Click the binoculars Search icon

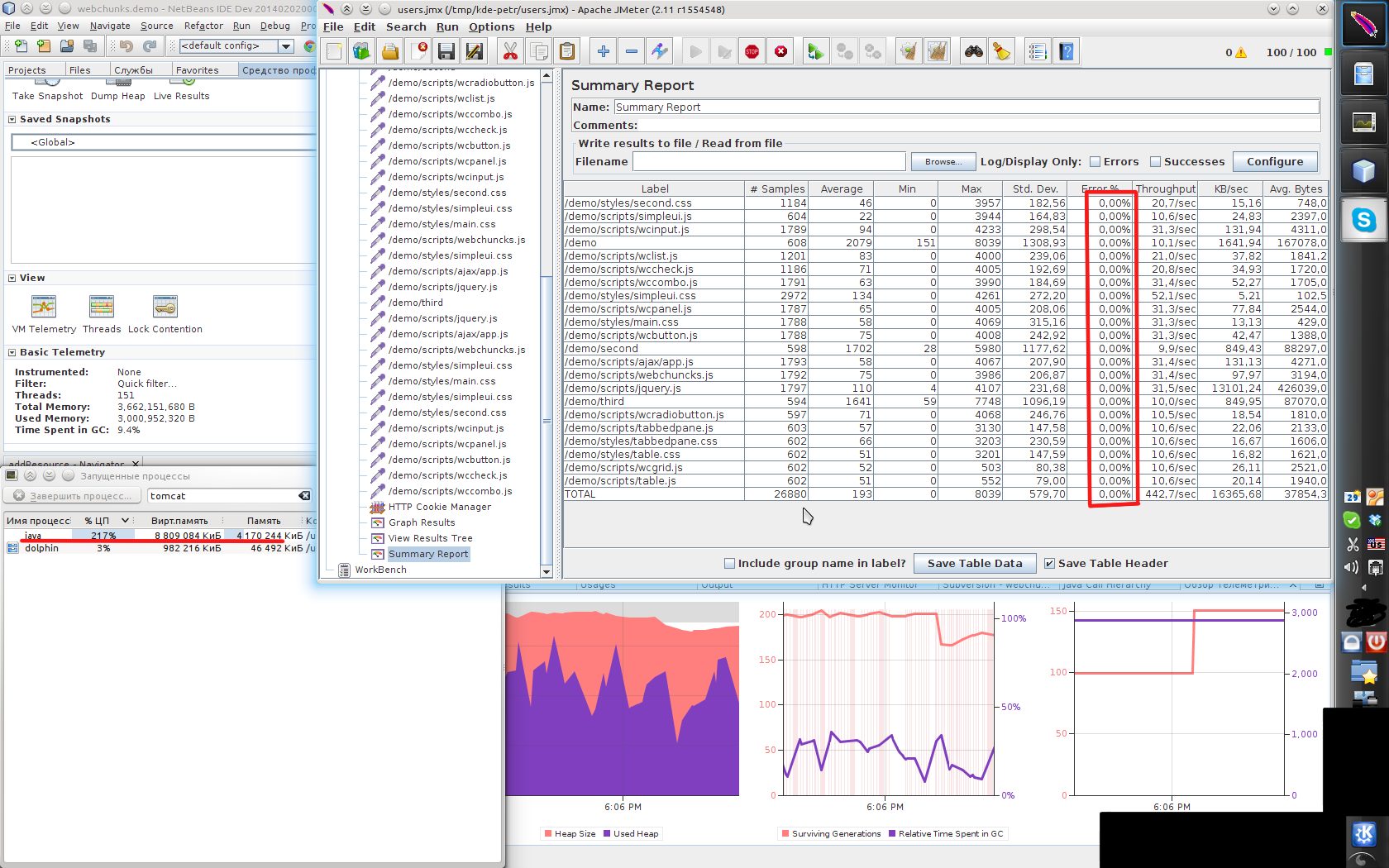pyautogui.click(x=973, y=52)
